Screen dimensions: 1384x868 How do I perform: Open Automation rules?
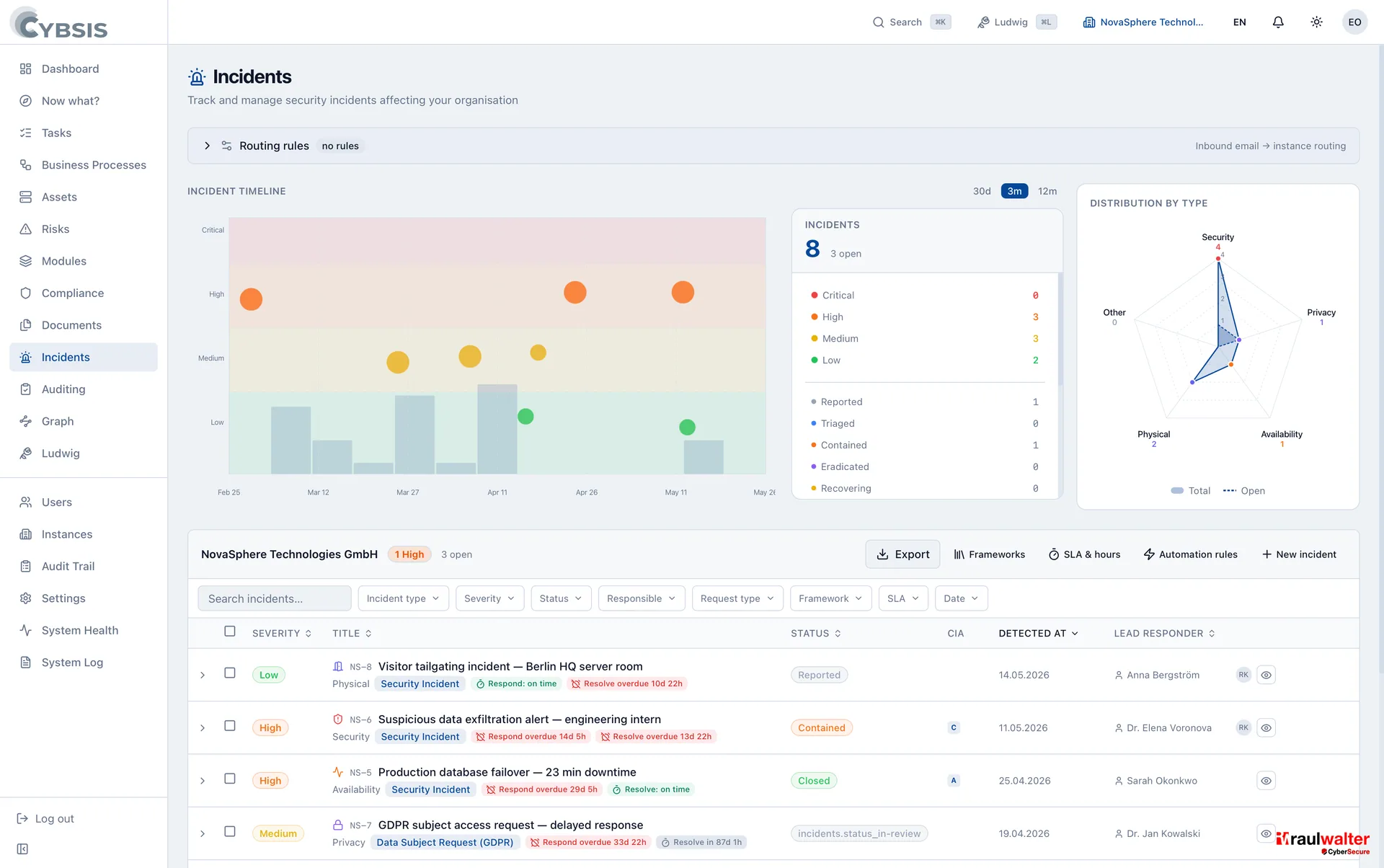tap(1191, 554)
